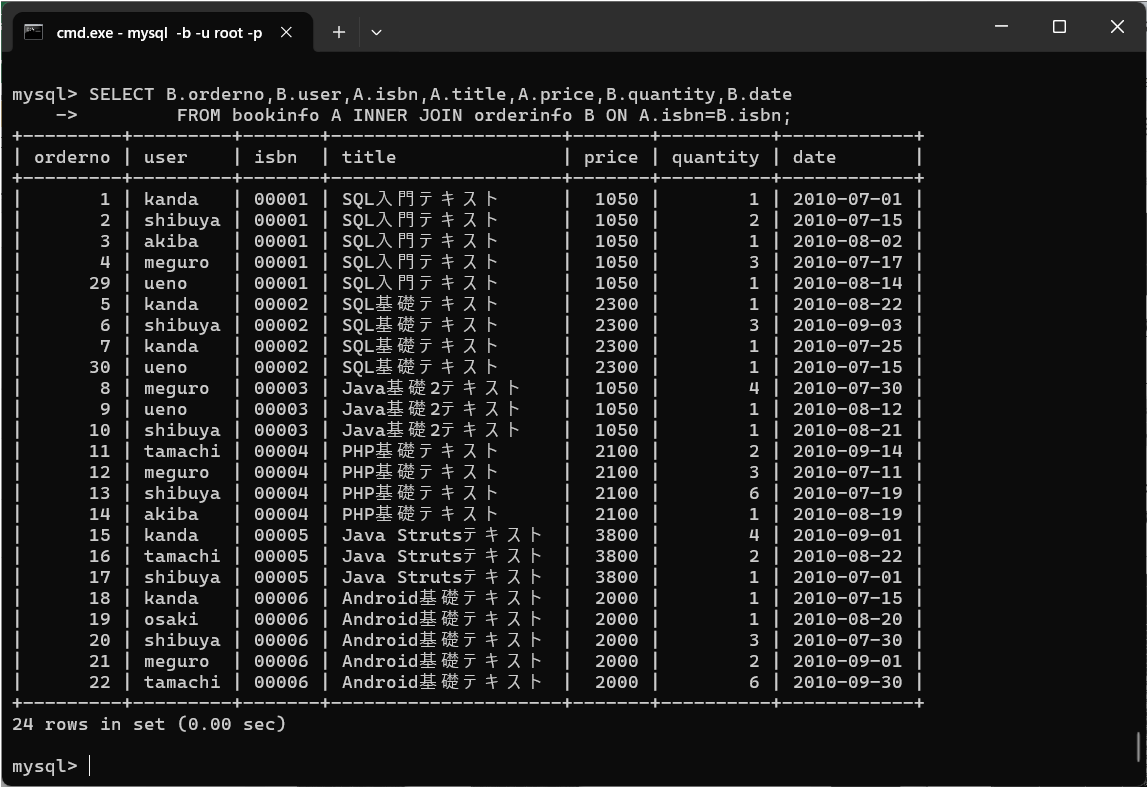
Task: Click the date 2010-09-30 in last row
Action: tap(847, 682)
